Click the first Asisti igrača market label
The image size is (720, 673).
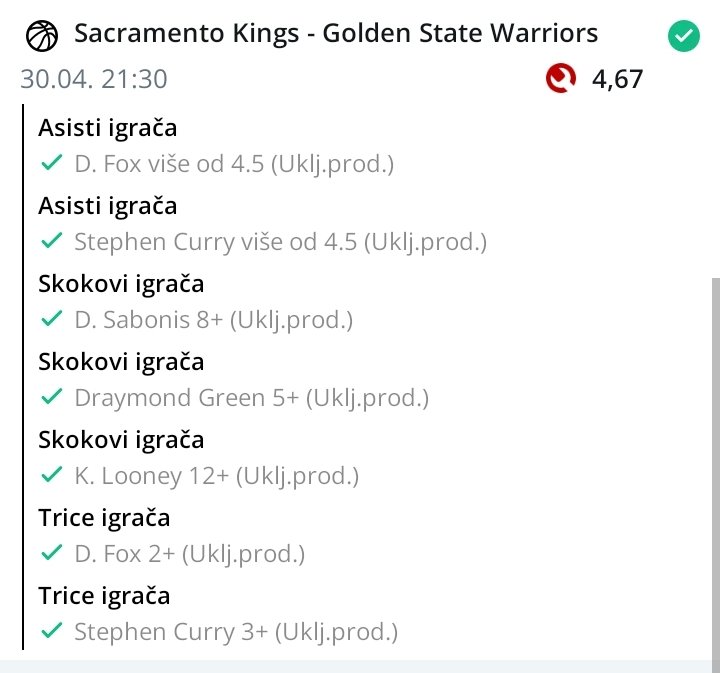click(107, 128)
